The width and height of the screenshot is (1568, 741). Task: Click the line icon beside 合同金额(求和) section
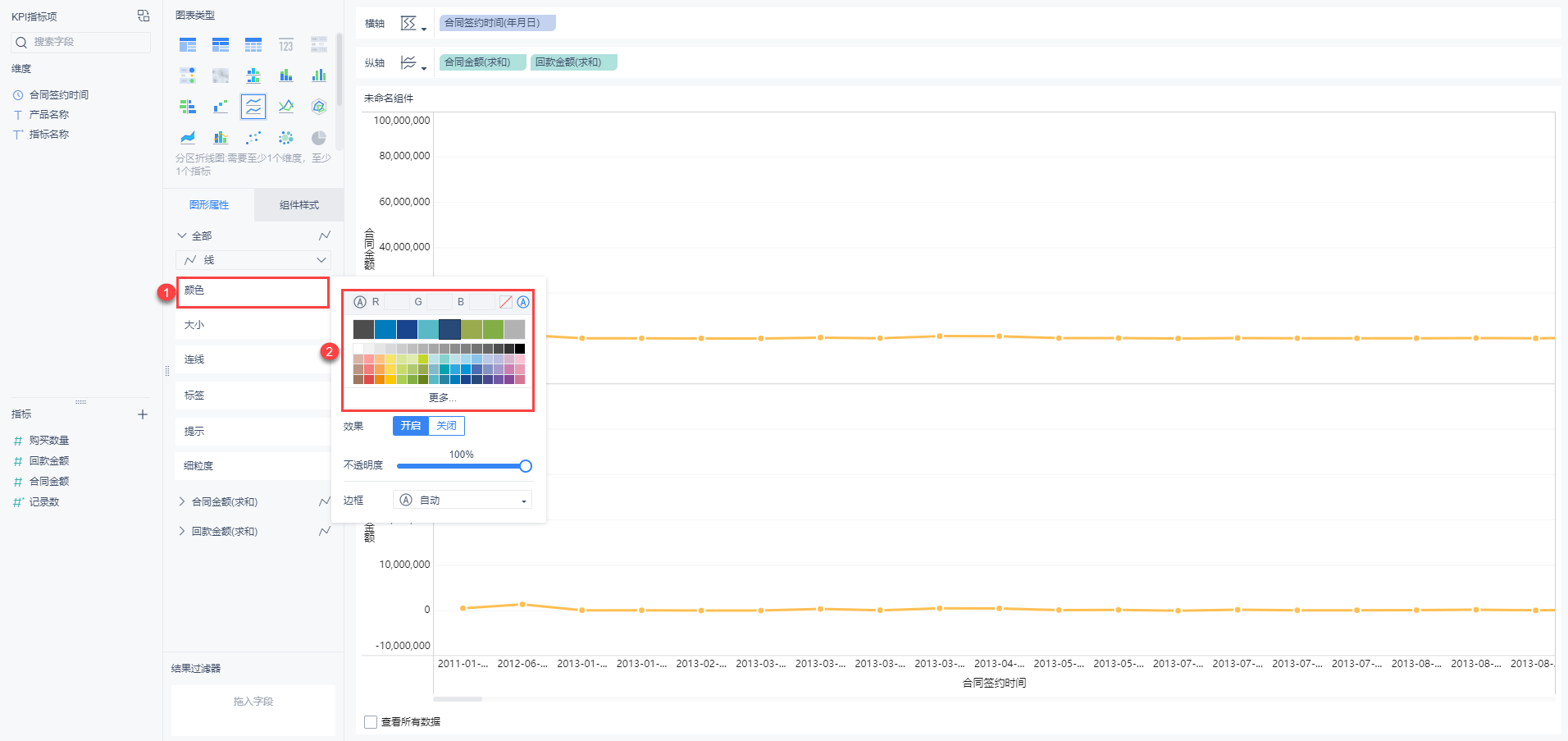click(325, 501)
